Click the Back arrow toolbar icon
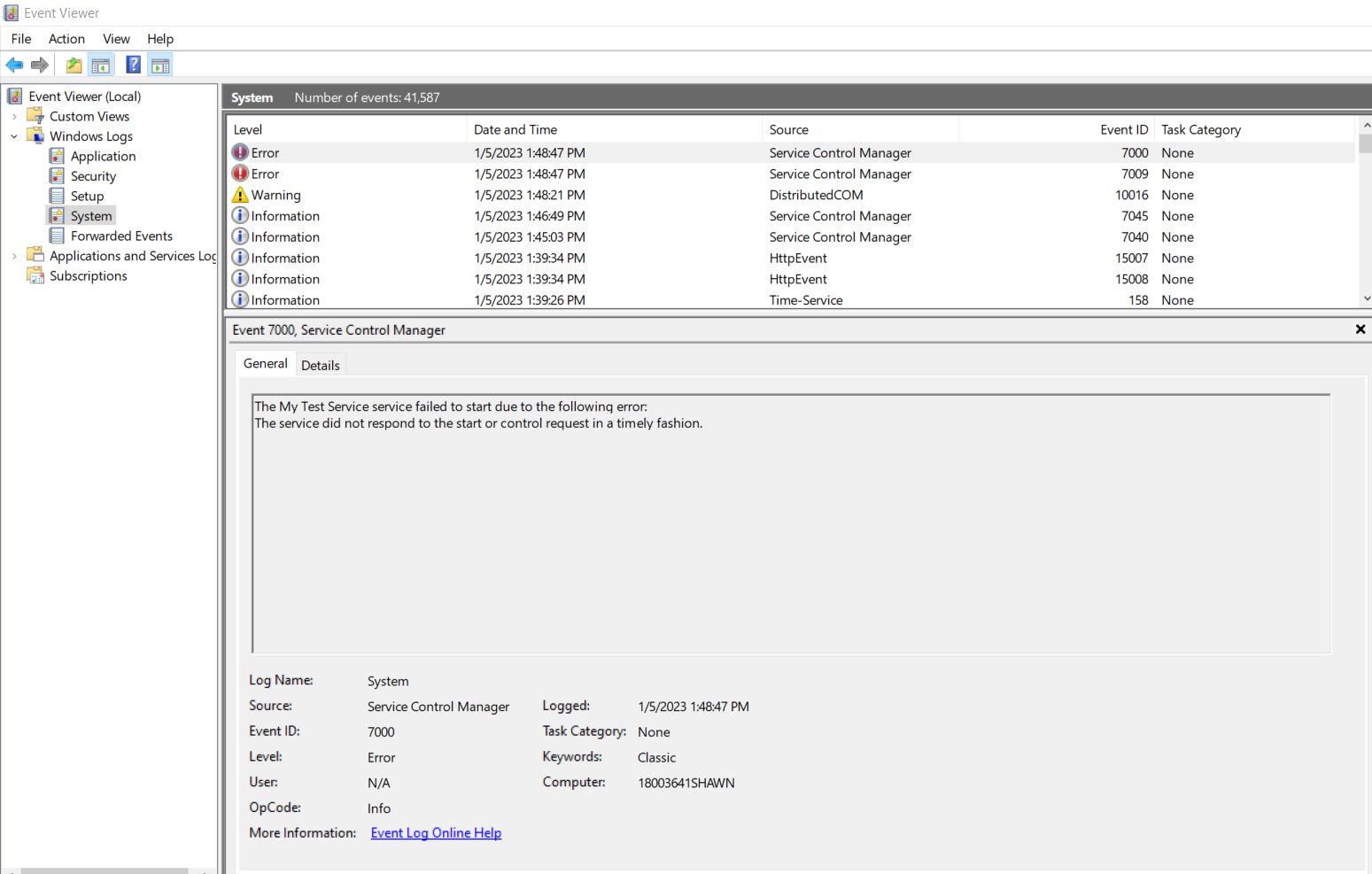The width and height of the screenshot is (1372, 874). pyautogui.click(x=14, y=65)
